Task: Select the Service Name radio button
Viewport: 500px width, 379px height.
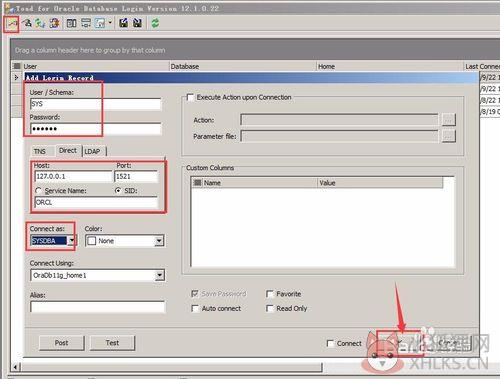Action: [38, 191]
